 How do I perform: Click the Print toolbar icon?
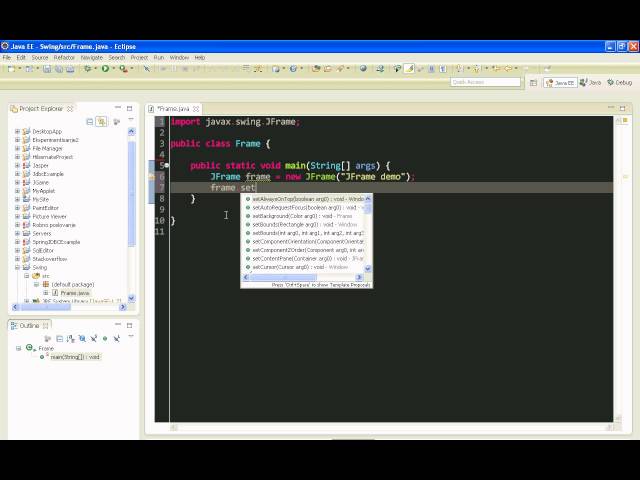point(70,69)
